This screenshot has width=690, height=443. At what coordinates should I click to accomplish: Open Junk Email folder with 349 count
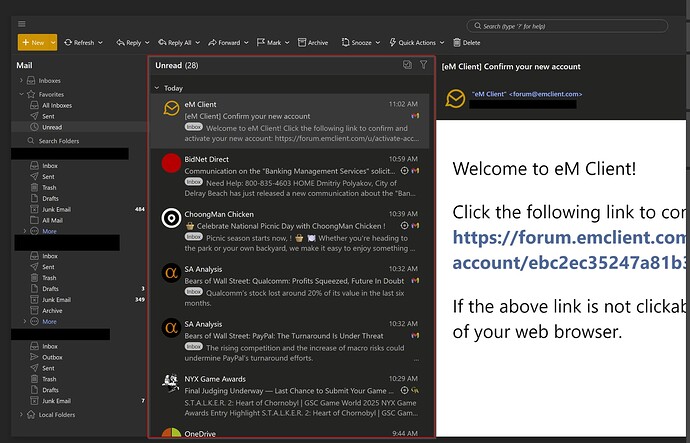pyautogui.click(x=56, y=300)
